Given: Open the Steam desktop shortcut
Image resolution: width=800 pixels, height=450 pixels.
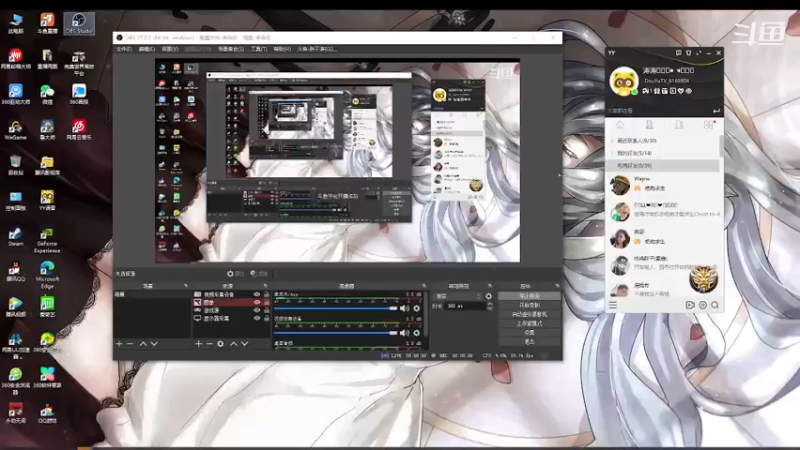Looking at the screenshot, I should pos(15,237).
